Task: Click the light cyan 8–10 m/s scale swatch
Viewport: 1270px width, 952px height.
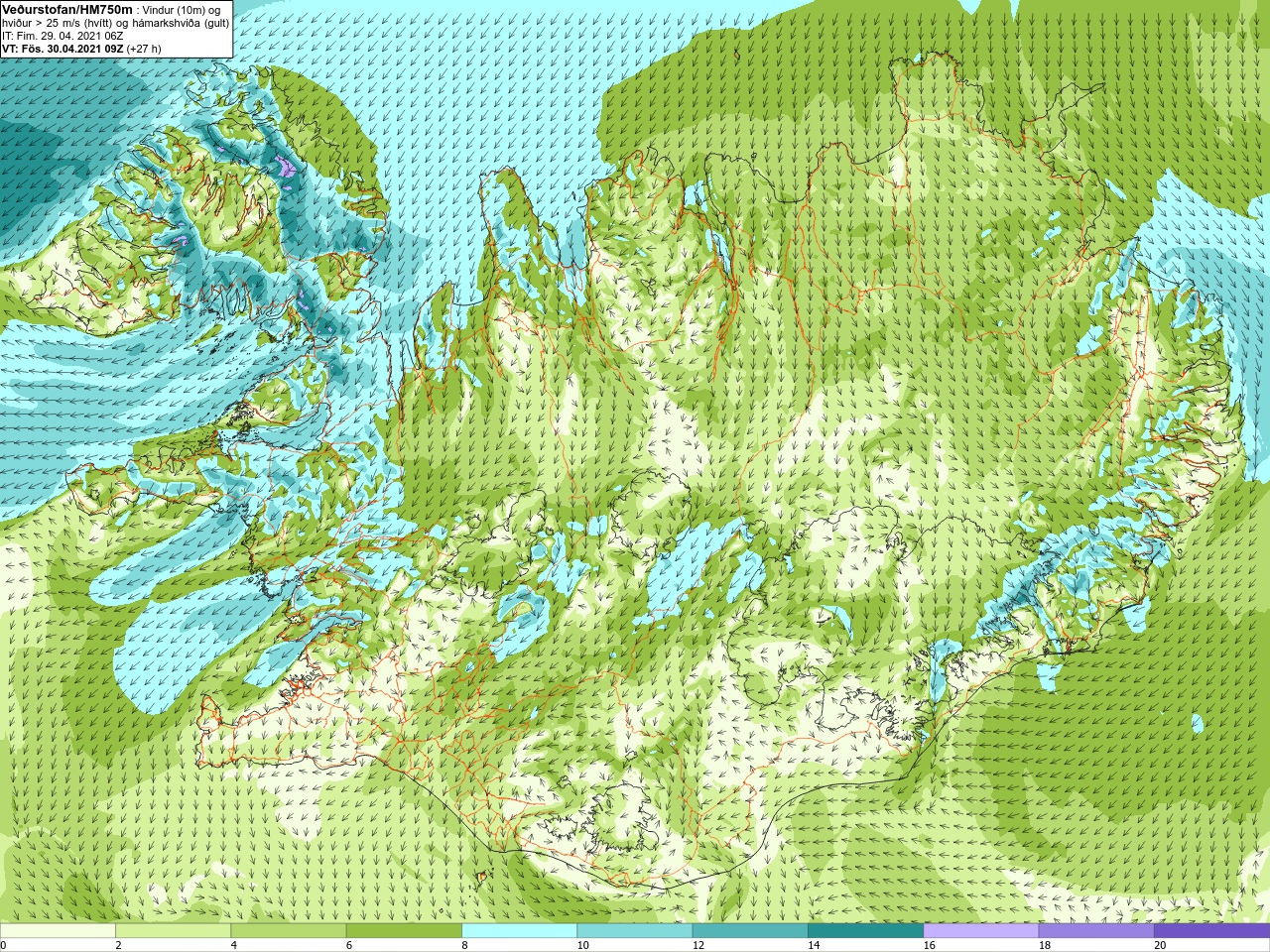Action: [x=519, y=930]
